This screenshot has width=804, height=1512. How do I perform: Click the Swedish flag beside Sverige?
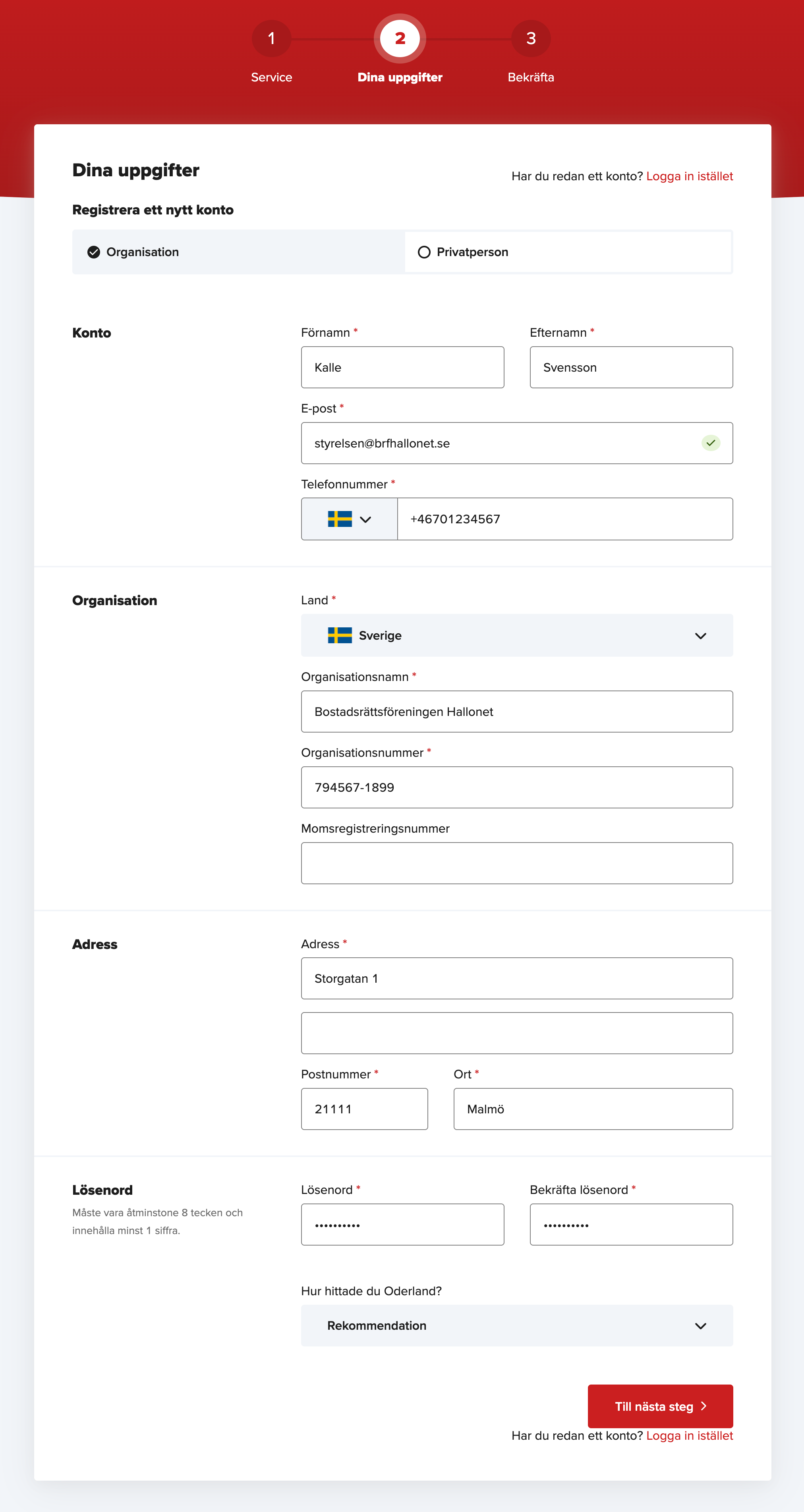(x=340, y=636)
